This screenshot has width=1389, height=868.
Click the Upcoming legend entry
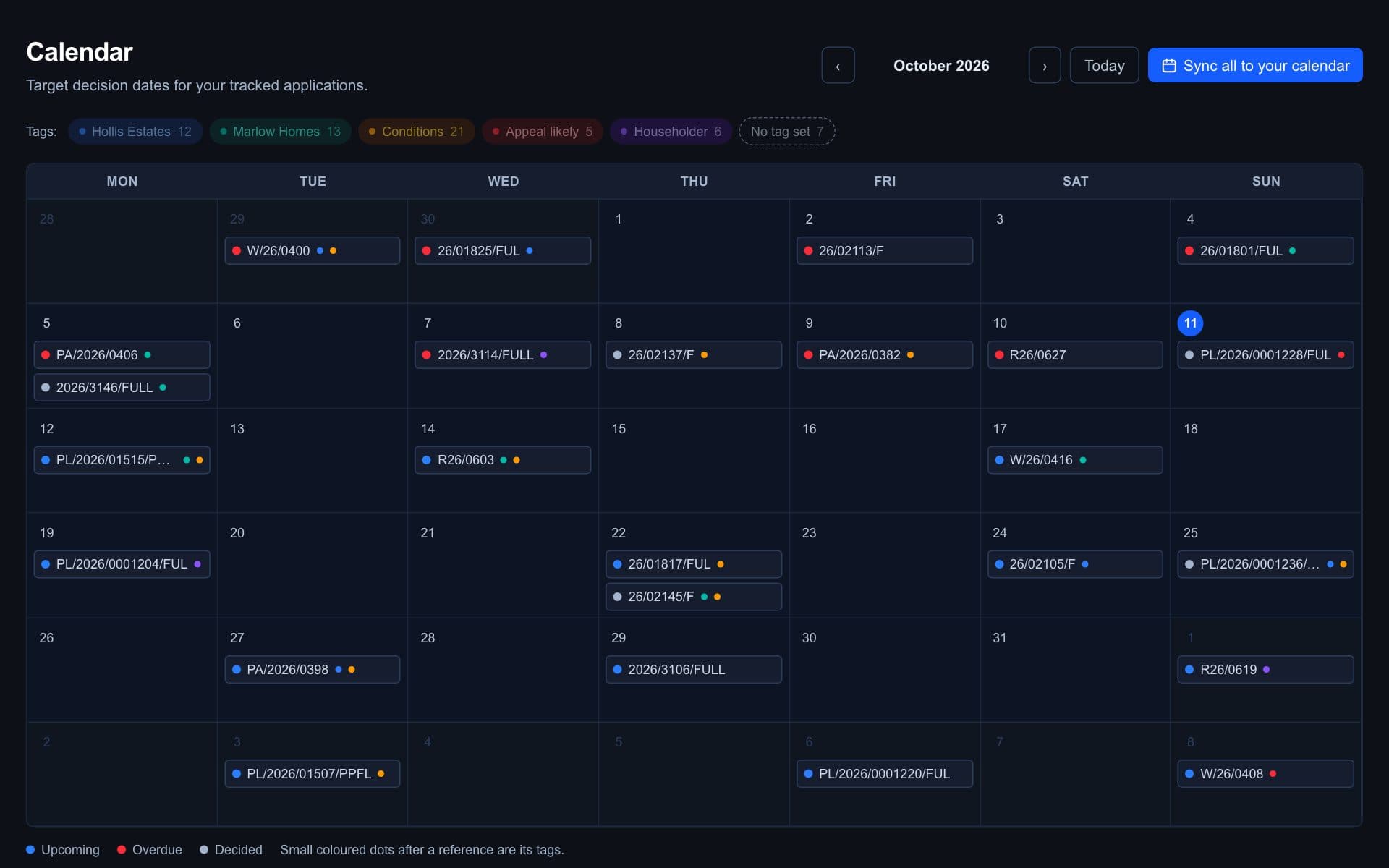63,850
